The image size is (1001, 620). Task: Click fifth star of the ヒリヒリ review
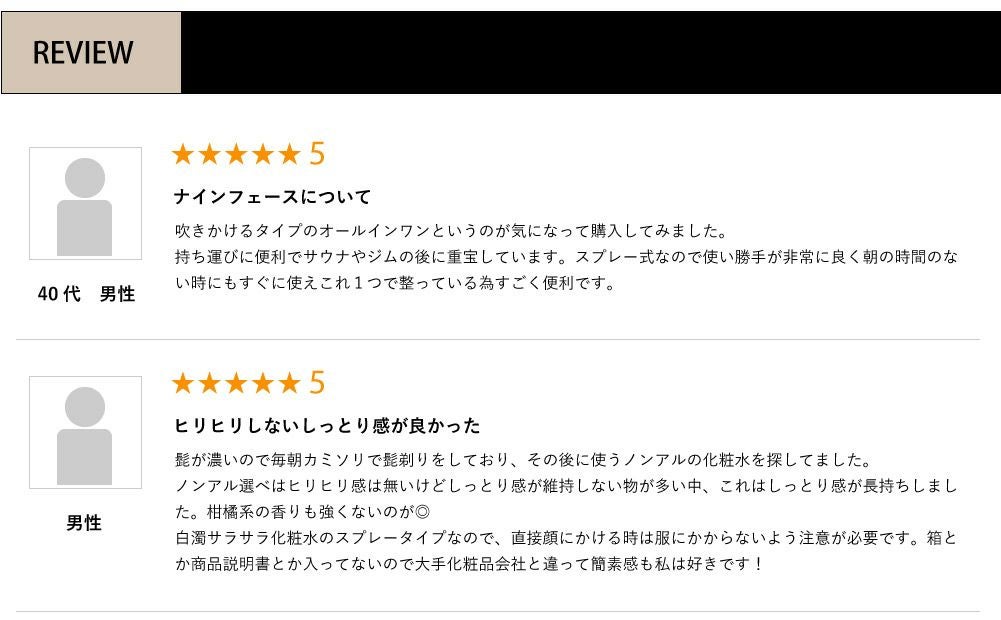(289, 383)
